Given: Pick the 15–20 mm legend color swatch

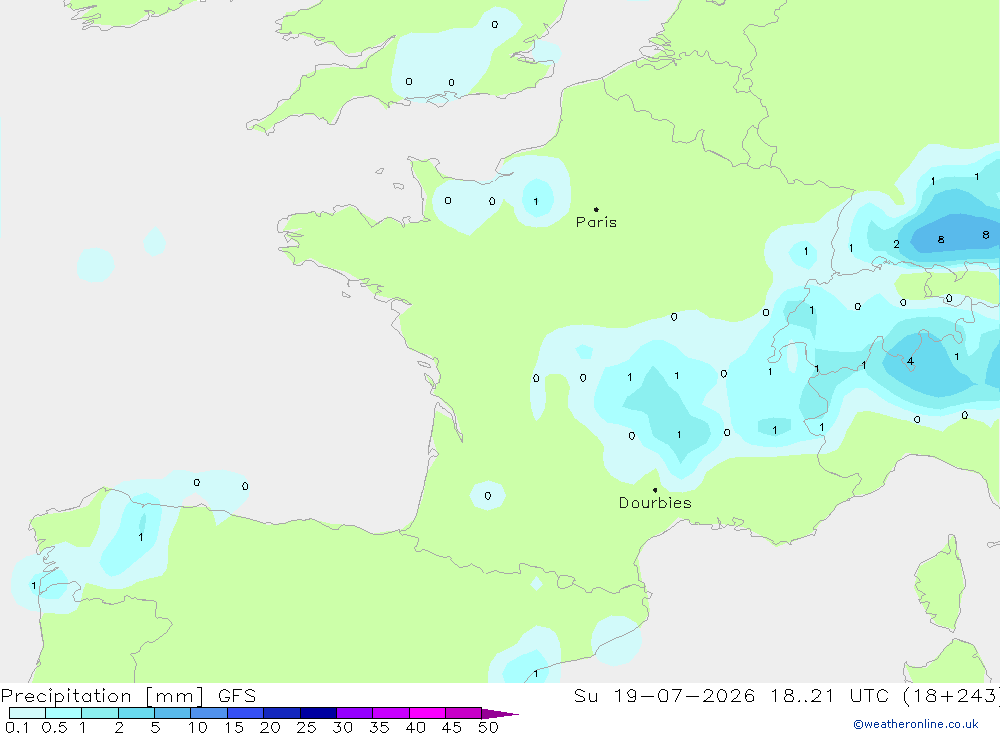Looking at the screenshot, I should point(246,713).
